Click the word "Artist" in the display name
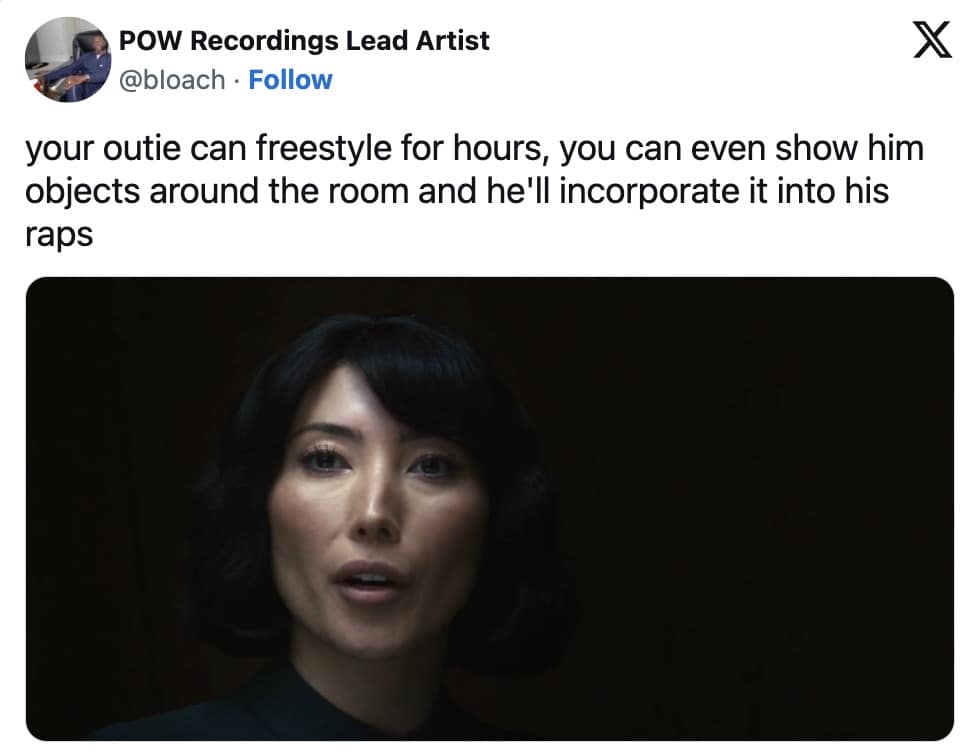974x752 pixels. click(452, 40)
